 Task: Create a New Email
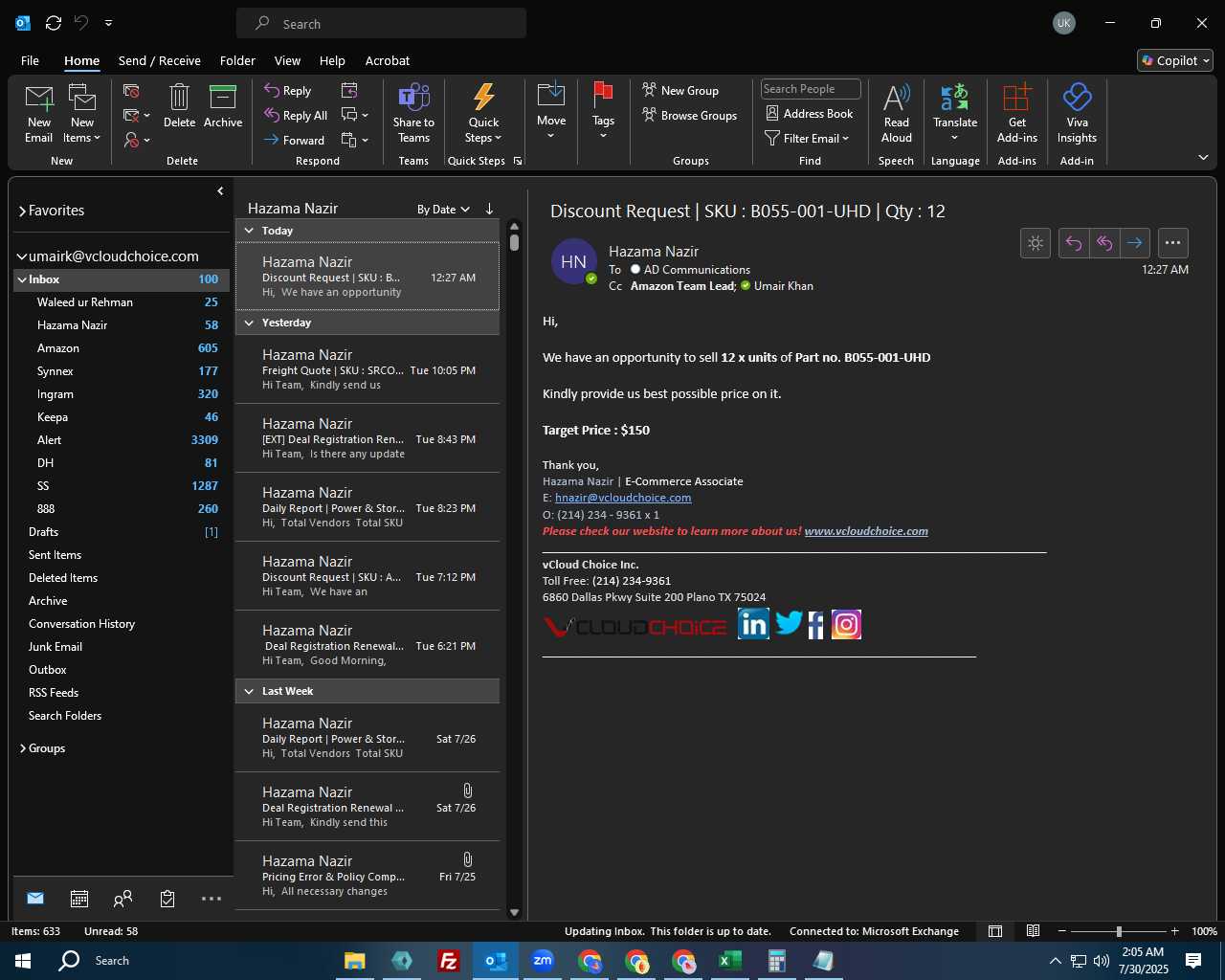click(x=39, y=114)
